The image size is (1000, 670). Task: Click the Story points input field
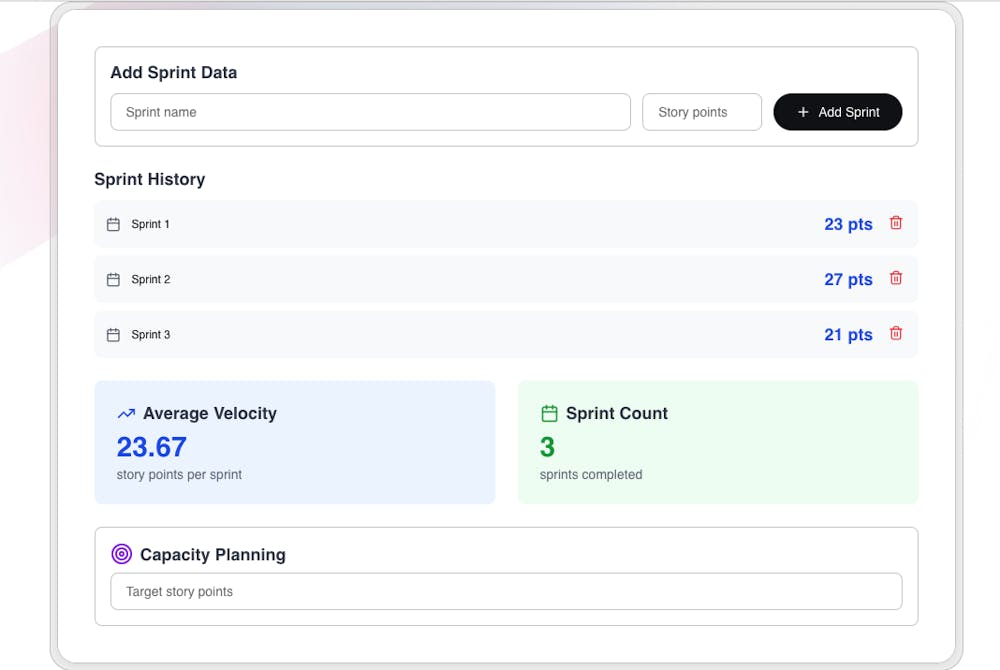pyautogui.click(x=701, y=112)
